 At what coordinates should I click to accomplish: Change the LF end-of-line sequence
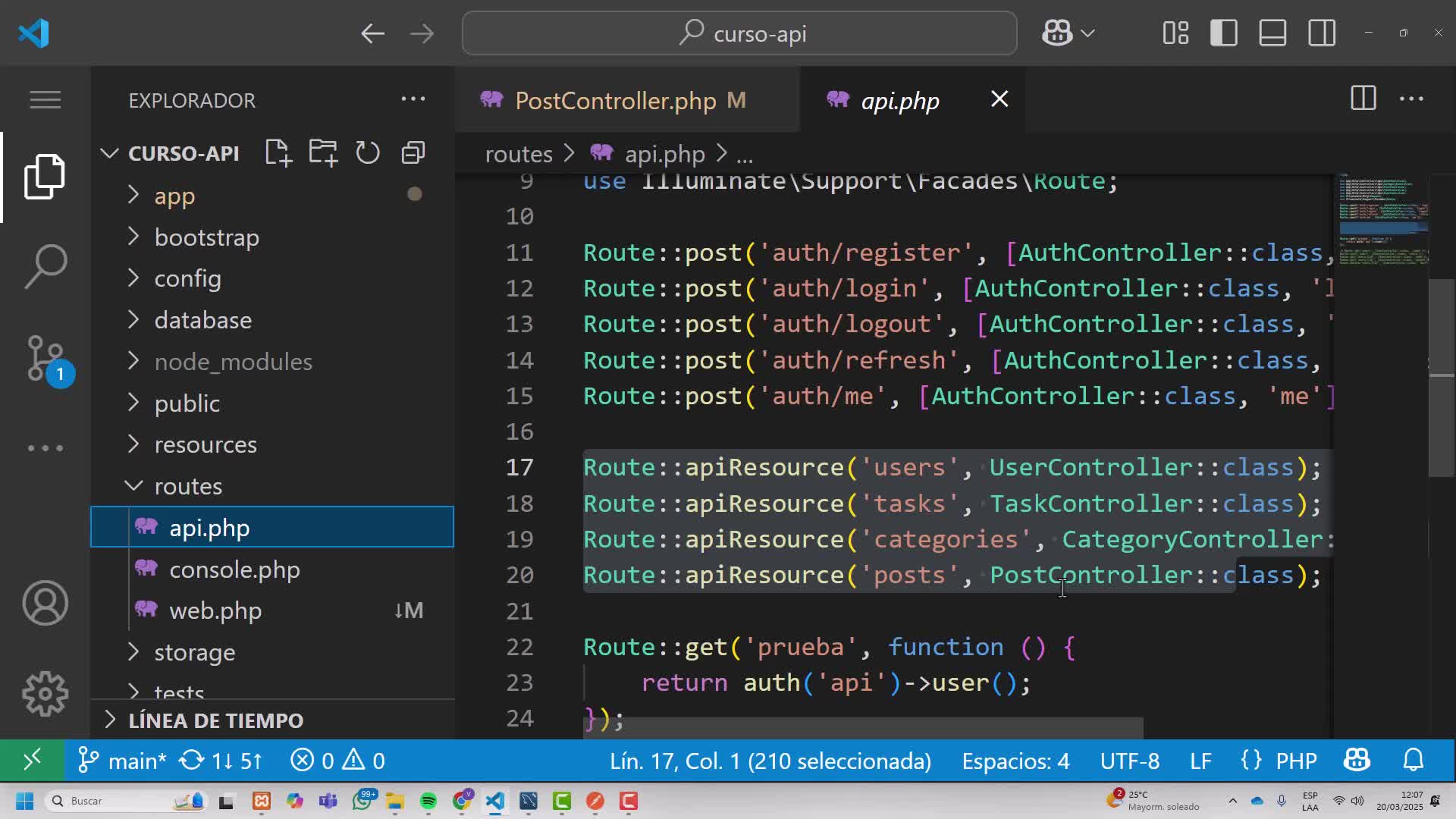pos(1200,761)
